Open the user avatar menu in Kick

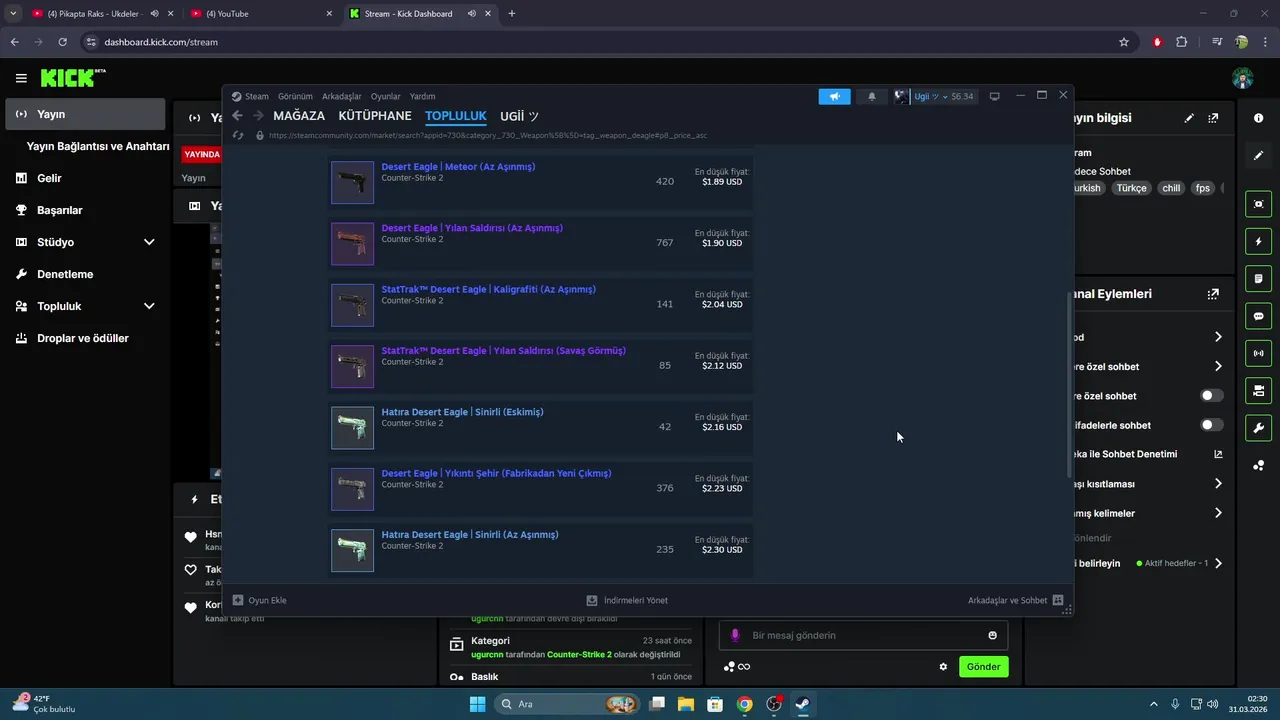[x=1242, y=78]
